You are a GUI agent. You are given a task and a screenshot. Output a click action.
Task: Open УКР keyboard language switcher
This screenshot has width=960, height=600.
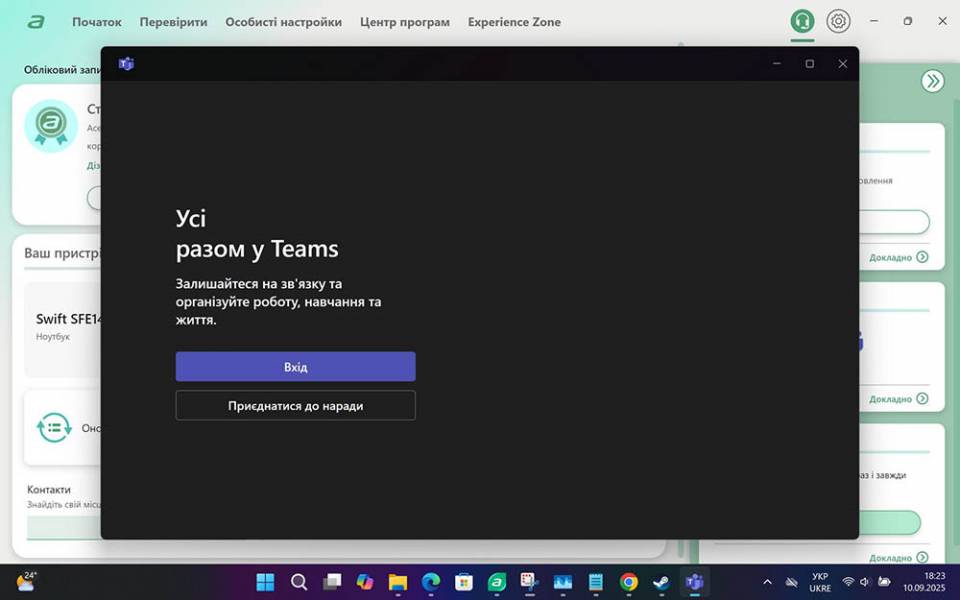820,582
